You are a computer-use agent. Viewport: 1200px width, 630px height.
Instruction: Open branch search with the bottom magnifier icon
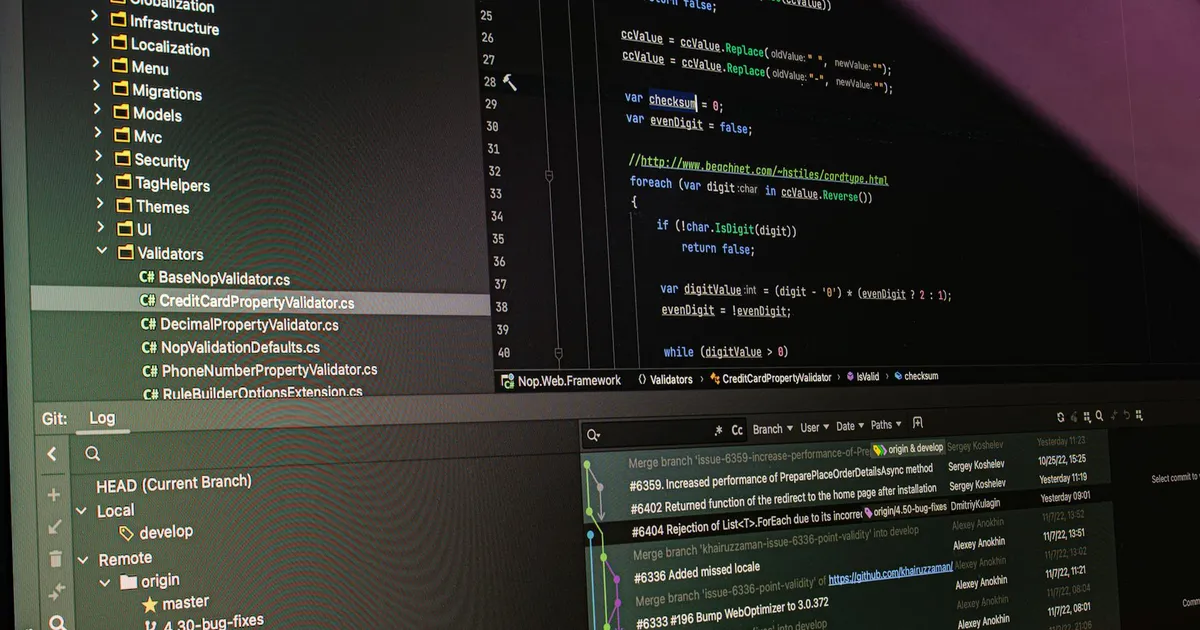click(56, 622)
